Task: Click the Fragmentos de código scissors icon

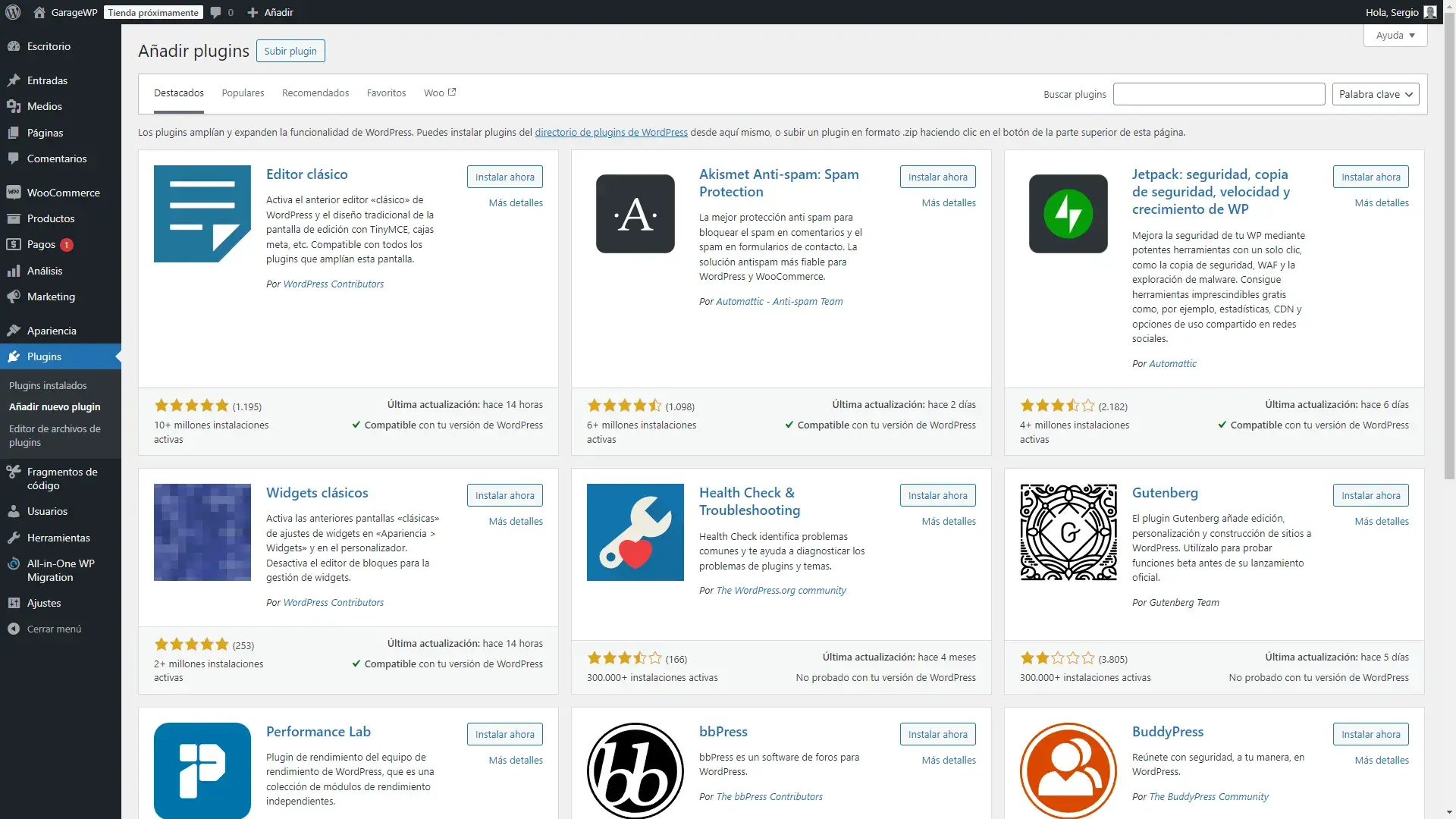Action: 14,472
